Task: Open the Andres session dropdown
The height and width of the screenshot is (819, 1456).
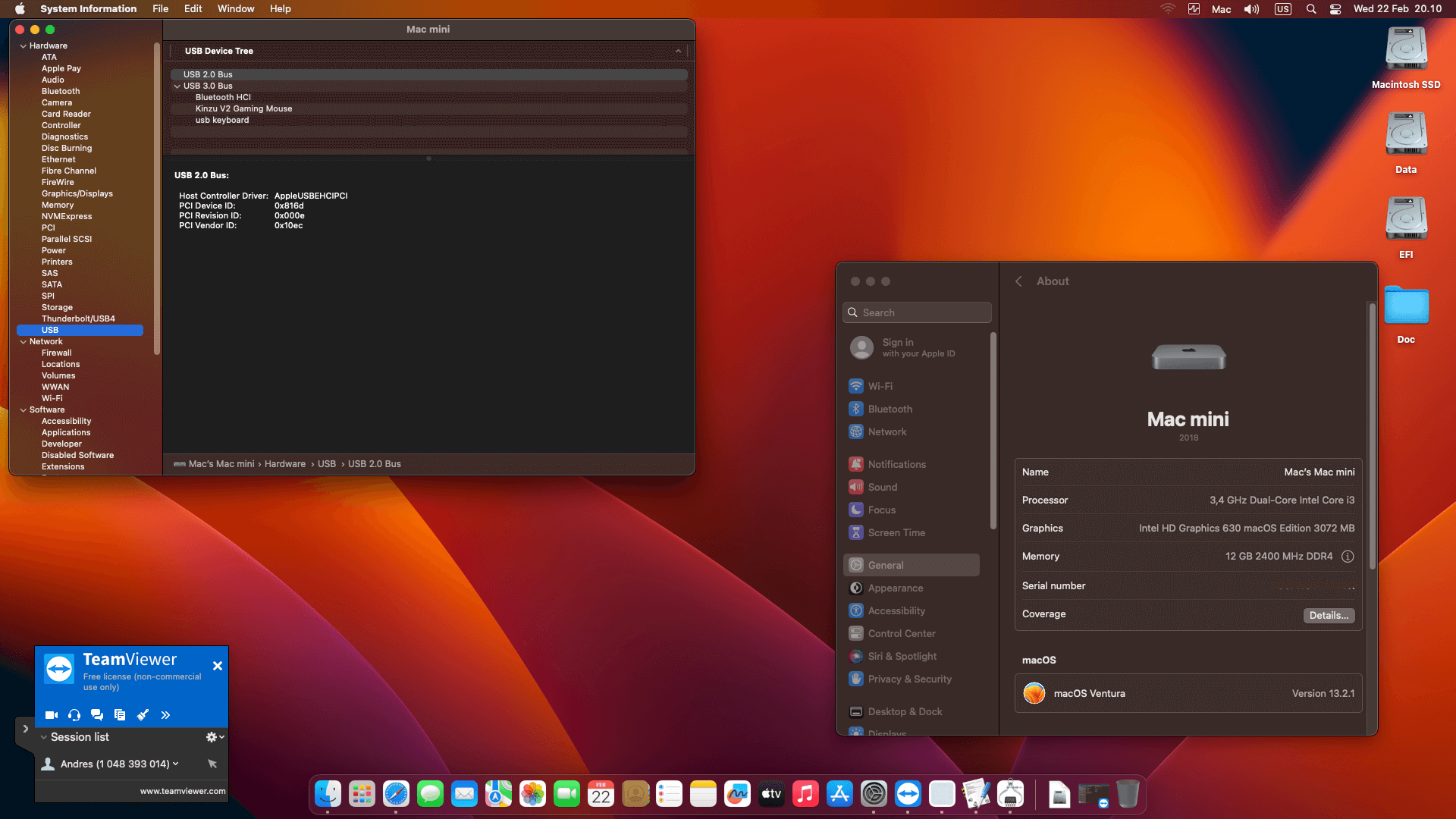Action: pyautogui.click(x=176, y=764)
